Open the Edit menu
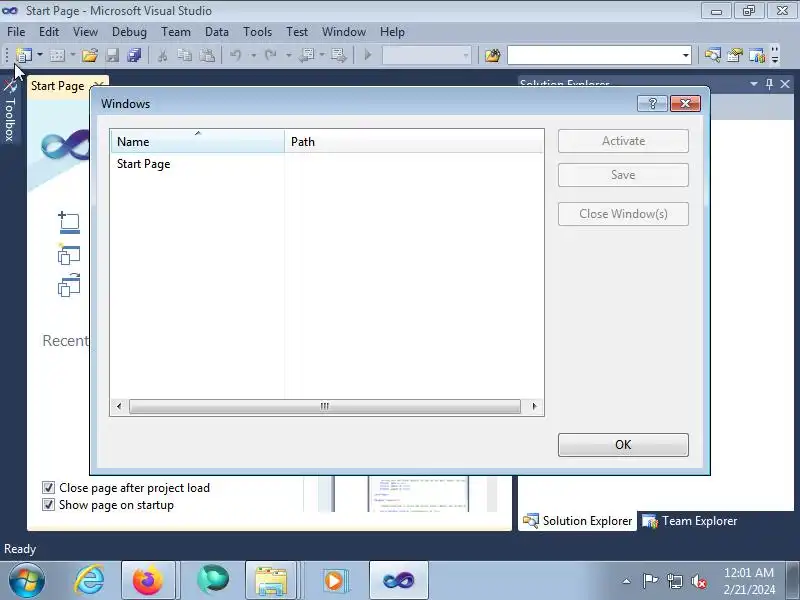 coord(49,32)
